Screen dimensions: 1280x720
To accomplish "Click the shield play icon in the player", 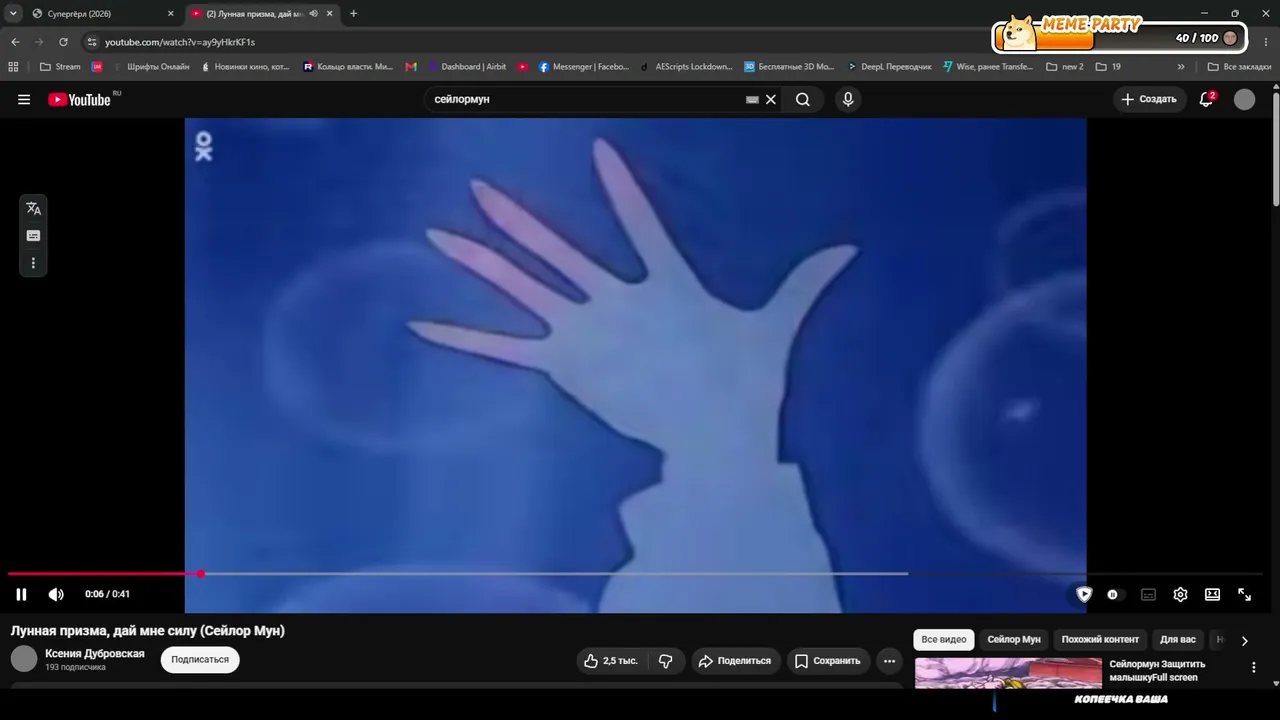I will pos(1084,594).
